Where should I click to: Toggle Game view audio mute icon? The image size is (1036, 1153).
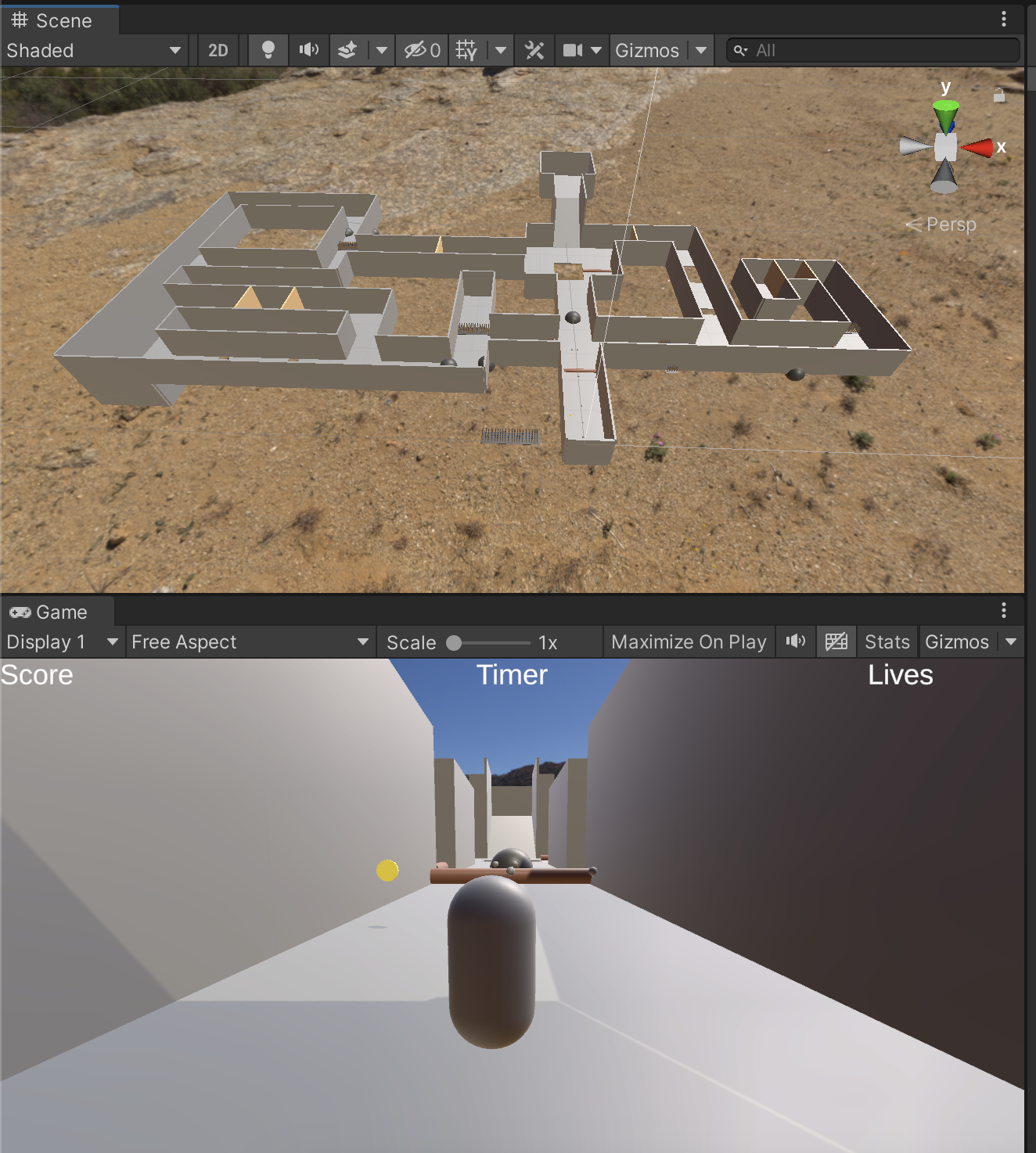coord(796,641)
